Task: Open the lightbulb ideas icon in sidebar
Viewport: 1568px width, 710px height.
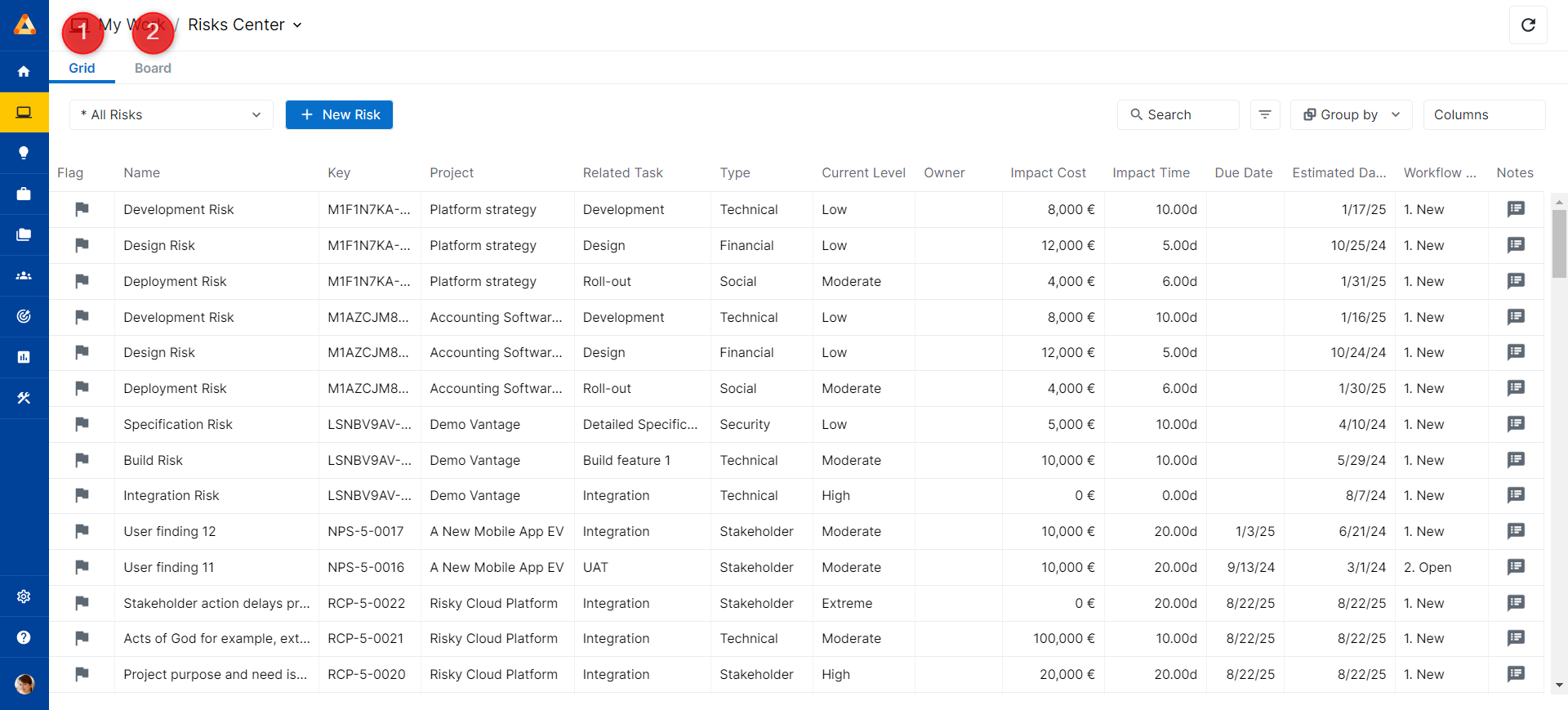Action: tap(24, 153)
